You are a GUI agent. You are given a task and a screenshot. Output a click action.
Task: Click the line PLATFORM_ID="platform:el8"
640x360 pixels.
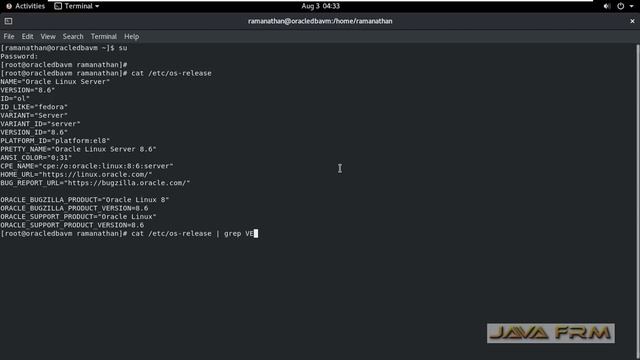tap(55, 141)
